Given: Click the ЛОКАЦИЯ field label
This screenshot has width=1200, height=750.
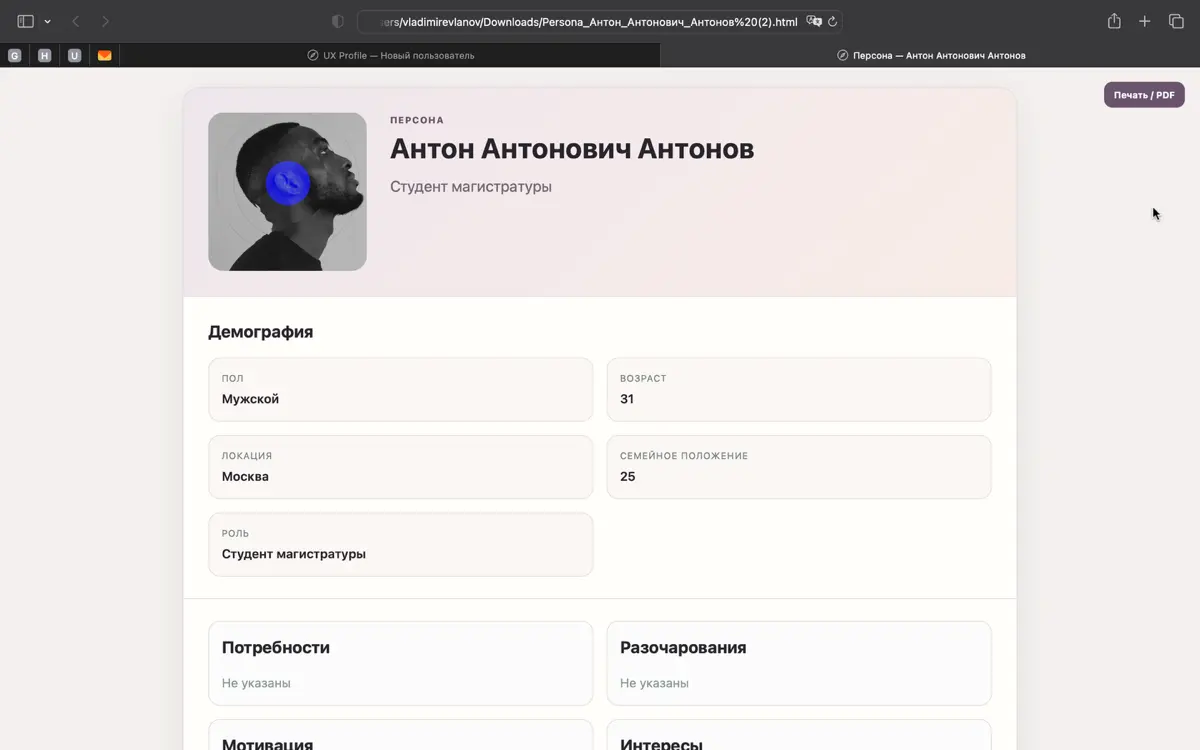Looking at the screenshot, I should pyautogui.click(x=247, y=456).
